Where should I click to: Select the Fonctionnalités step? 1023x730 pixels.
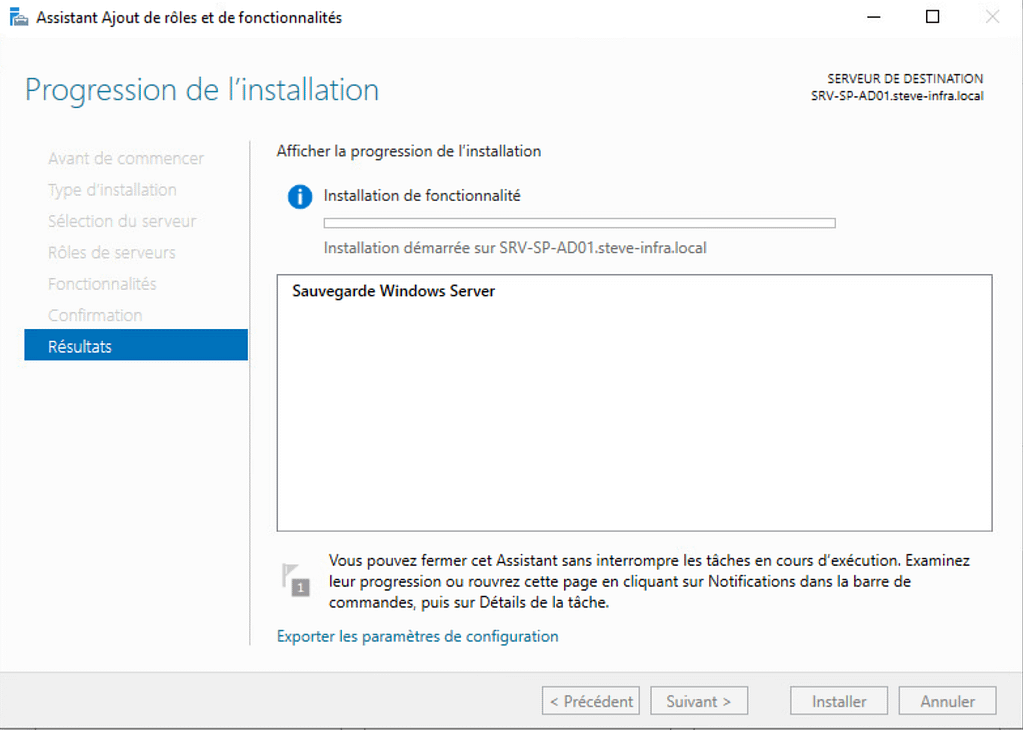(102, 284)
